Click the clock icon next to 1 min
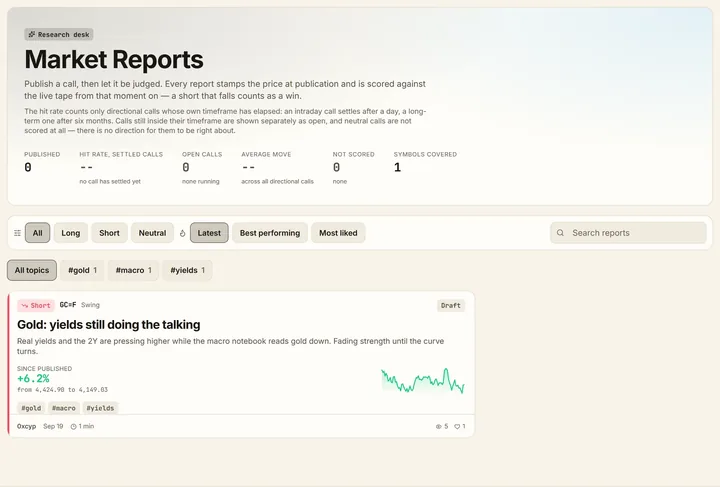Viewport: 720px width, 487px height. [73, 426]
